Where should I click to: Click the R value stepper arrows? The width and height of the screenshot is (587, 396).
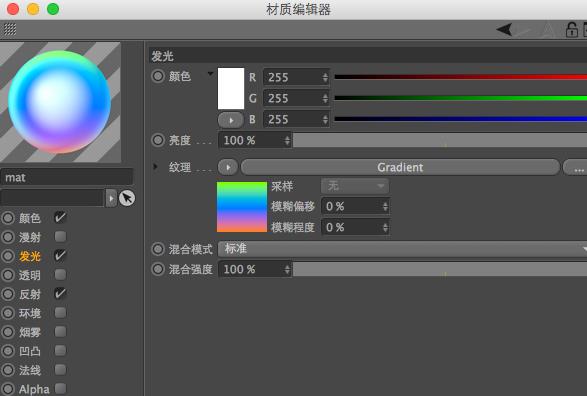[325, 77]
